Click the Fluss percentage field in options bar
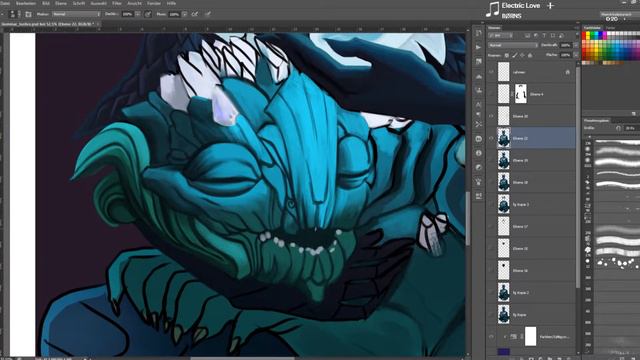The width and height of the screenshot is (640, 360). coord(174,14)
